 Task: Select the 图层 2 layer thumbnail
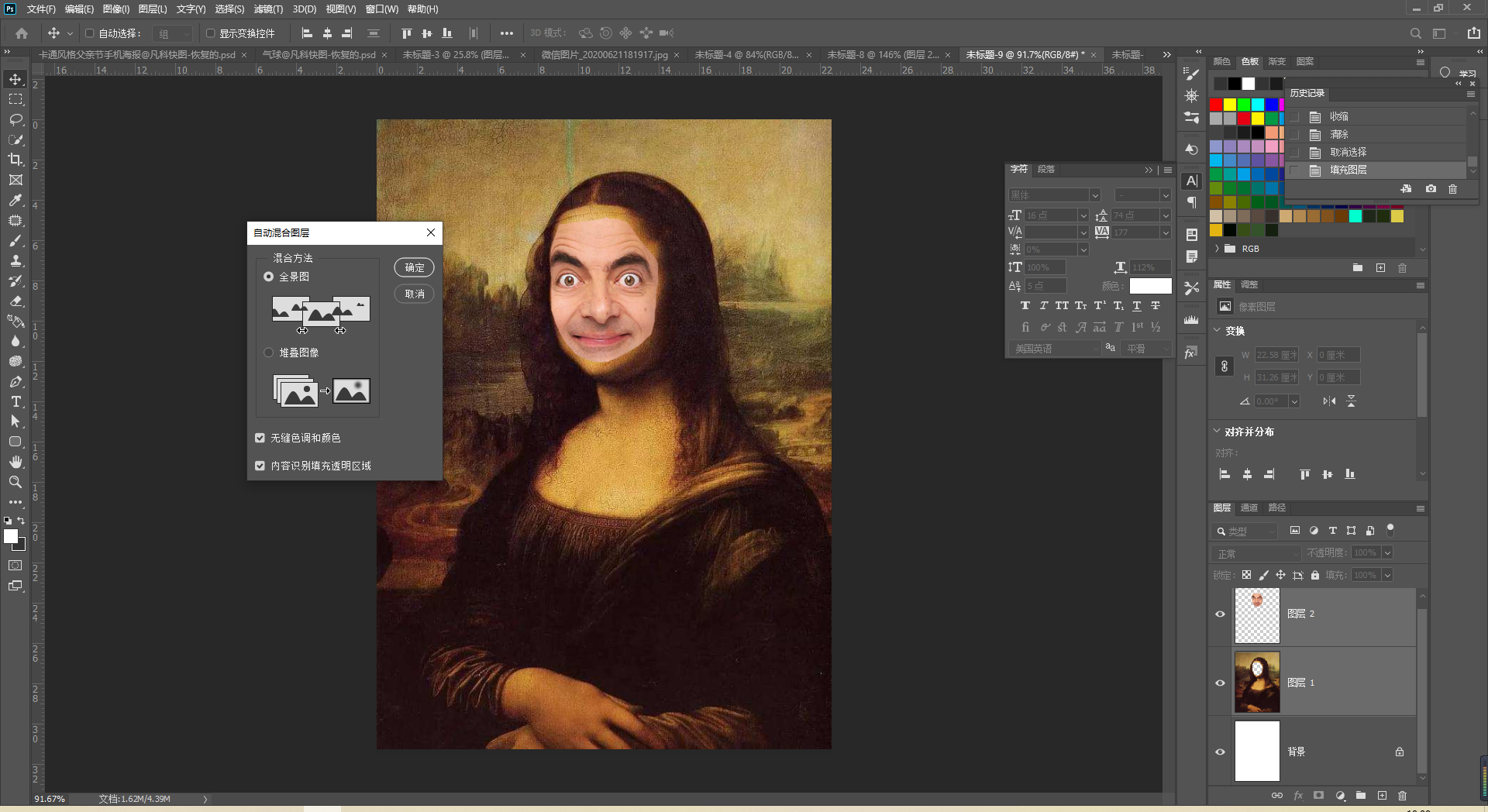tap(1257, 615)
